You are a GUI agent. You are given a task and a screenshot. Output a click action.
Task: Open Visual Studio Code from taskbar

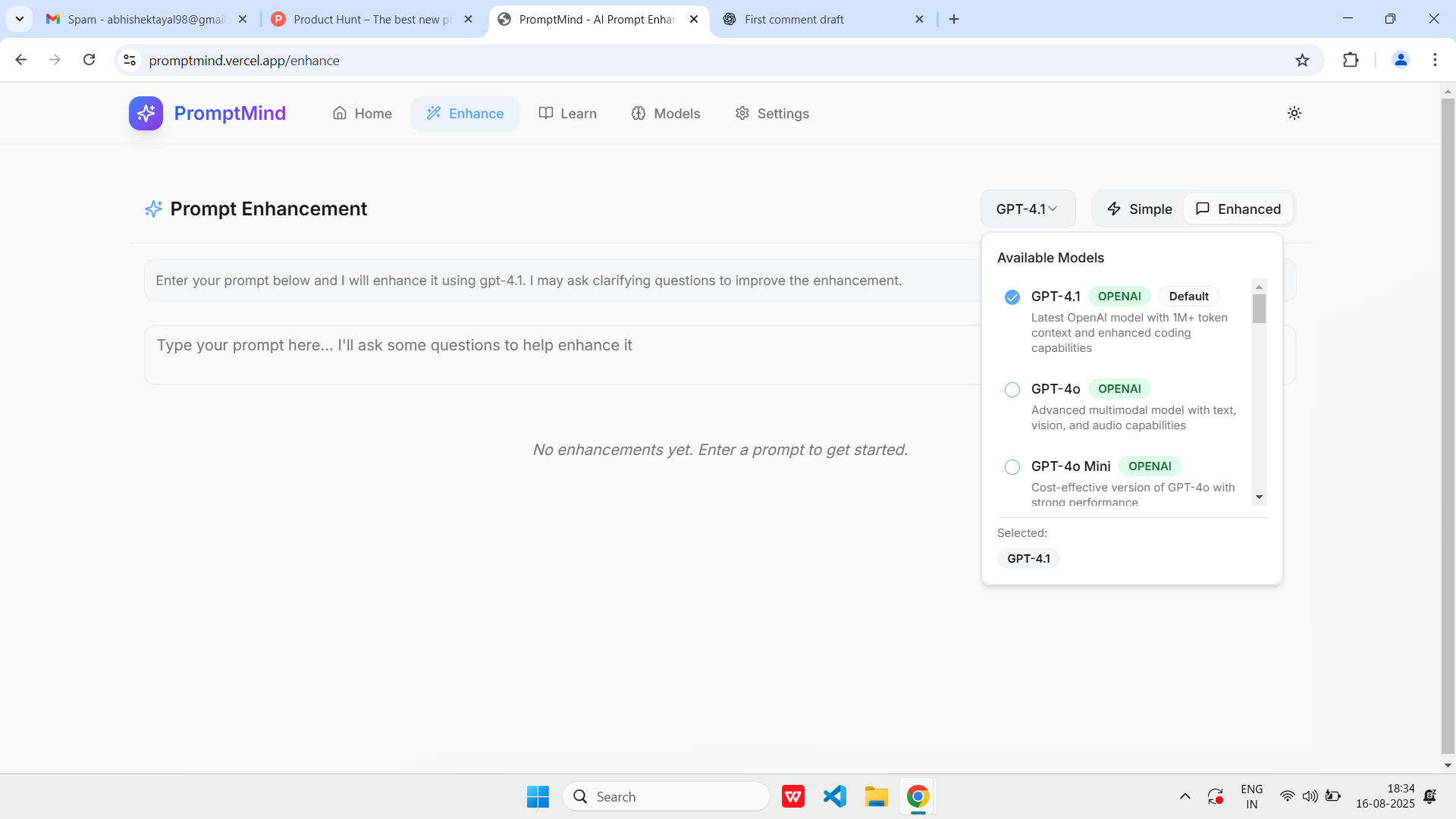tap(835, 796)
